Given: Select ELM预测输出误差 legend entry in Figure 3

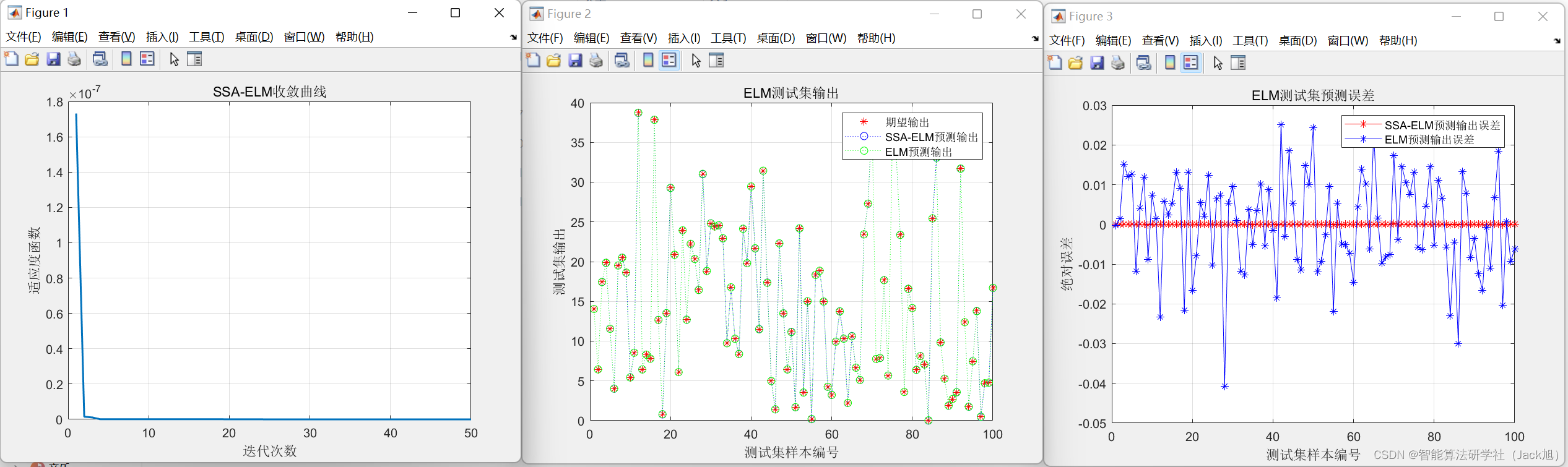Looking at the screenshot, I should click(x=1429, y=140).
